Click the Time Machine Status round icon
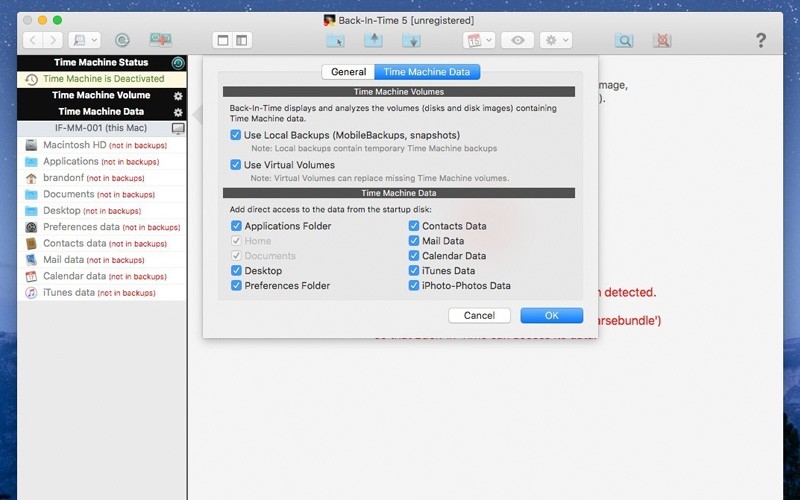The height and width of the screenshot is (500, 800). point(178,63)
